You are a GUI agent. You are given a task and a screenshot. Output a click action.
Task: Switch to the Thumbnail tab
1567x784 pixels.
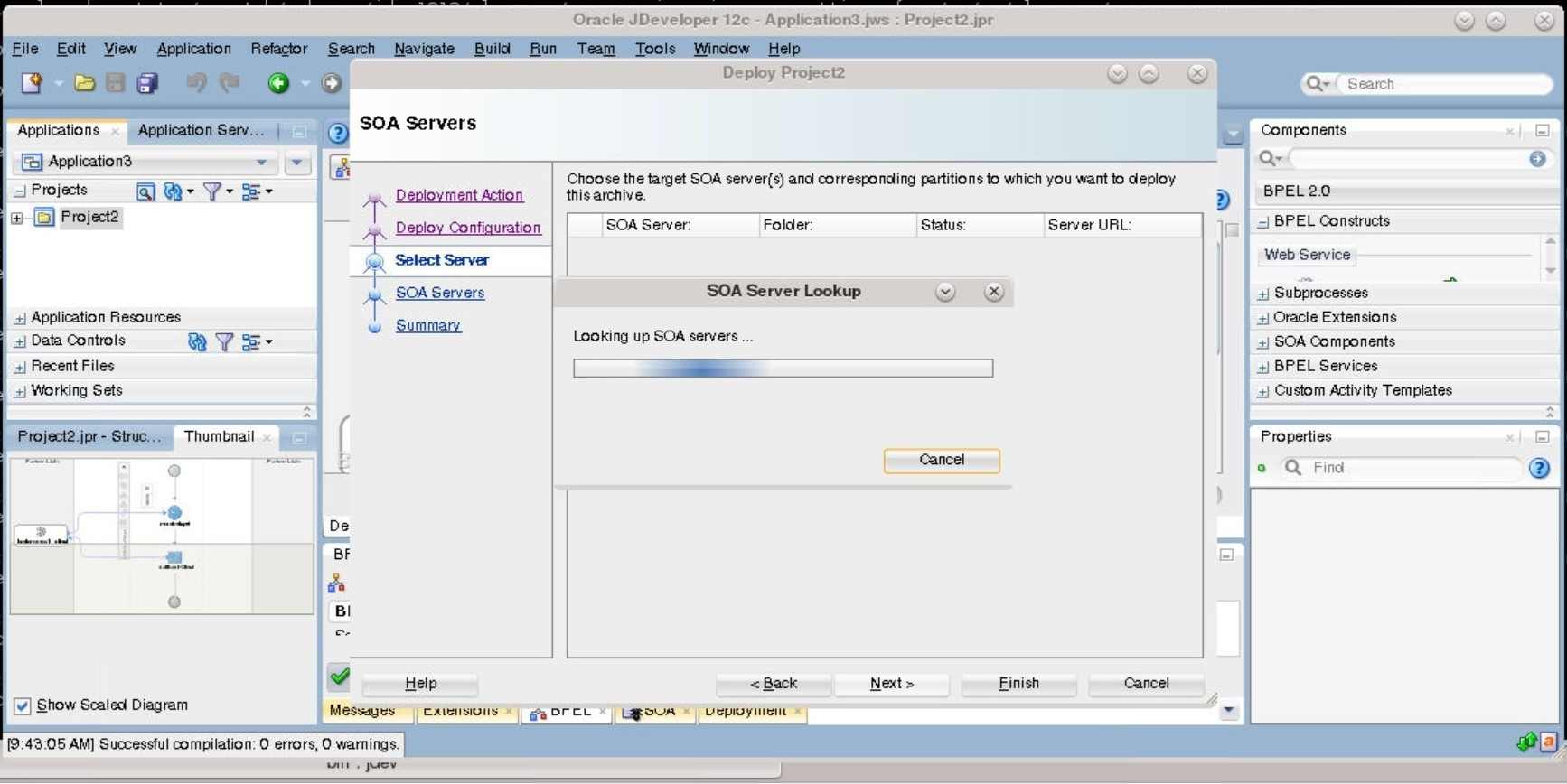(x=219, y=436)
